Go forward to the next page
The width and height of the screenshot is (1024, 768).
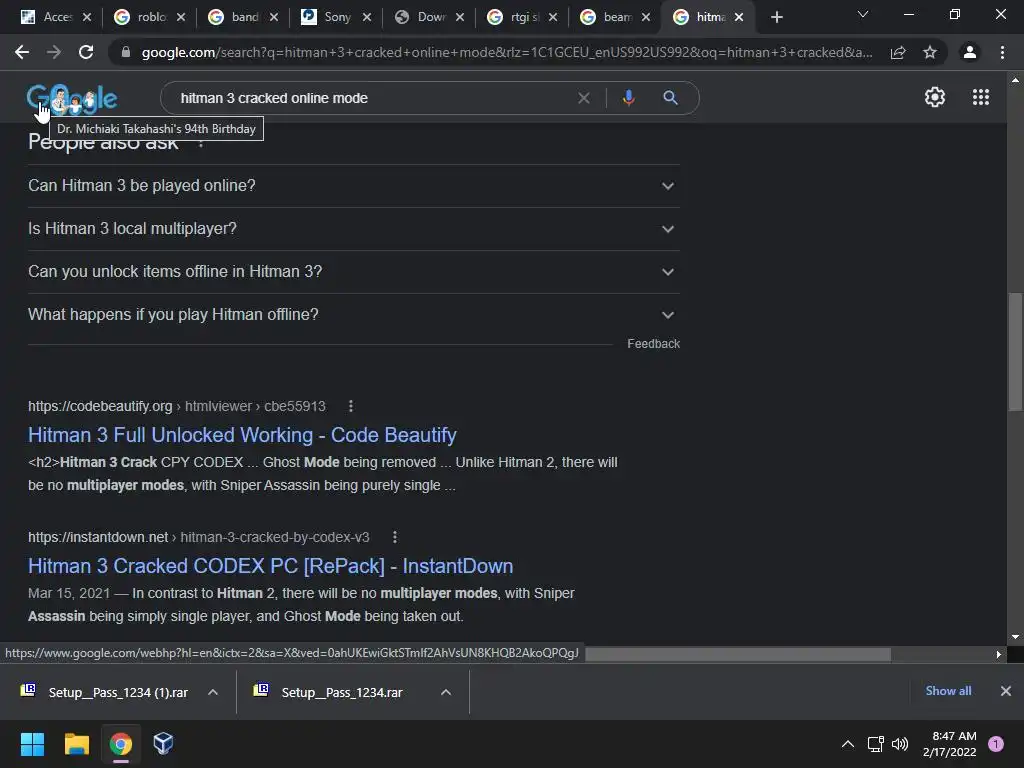pos(54,52)
